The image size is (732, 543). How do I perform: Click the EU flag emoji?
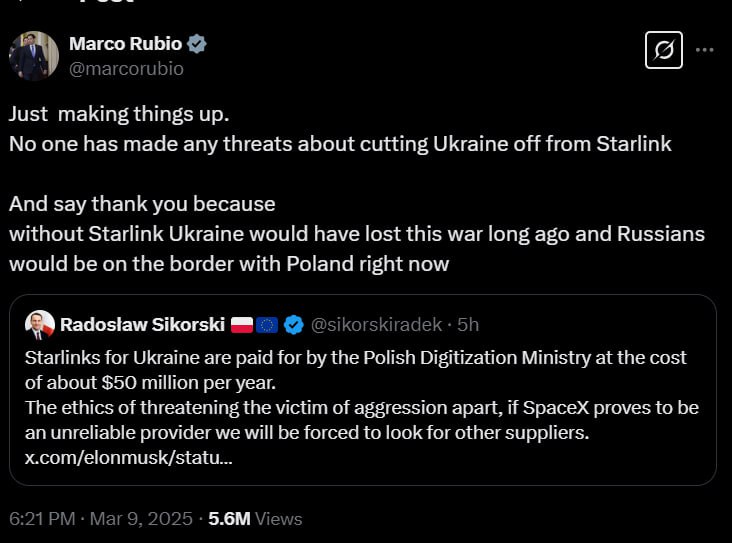coord(267,324)
